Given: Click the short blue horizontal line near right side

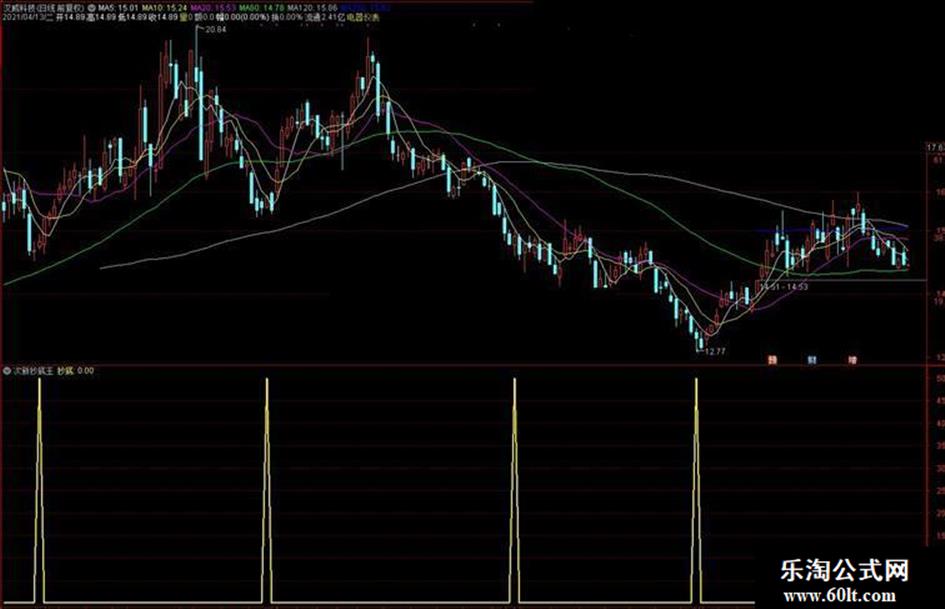Looking at the screenshot, I should [x=832, y=230].
